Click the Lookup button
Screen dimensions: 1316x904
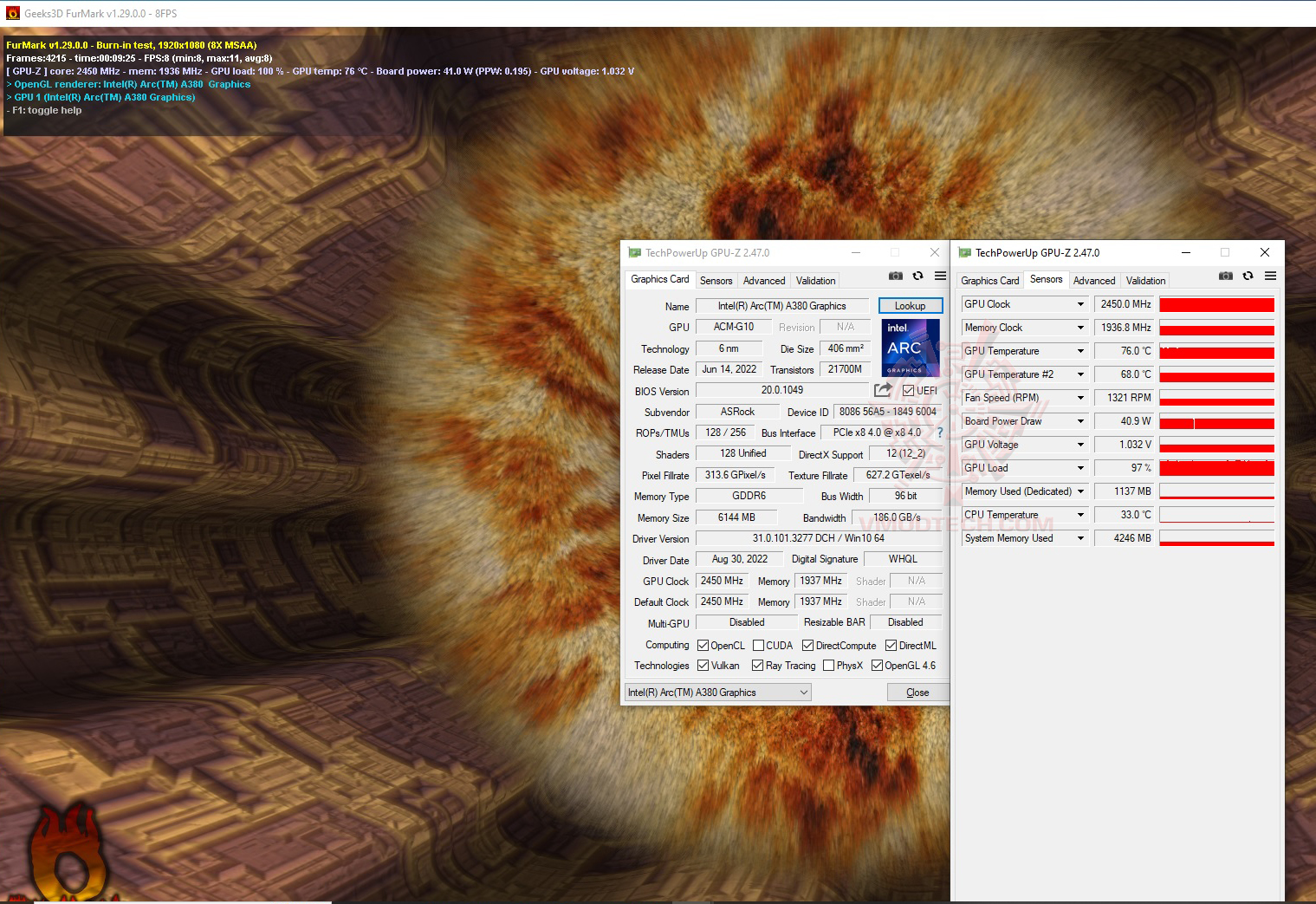[x=911, y=306]
